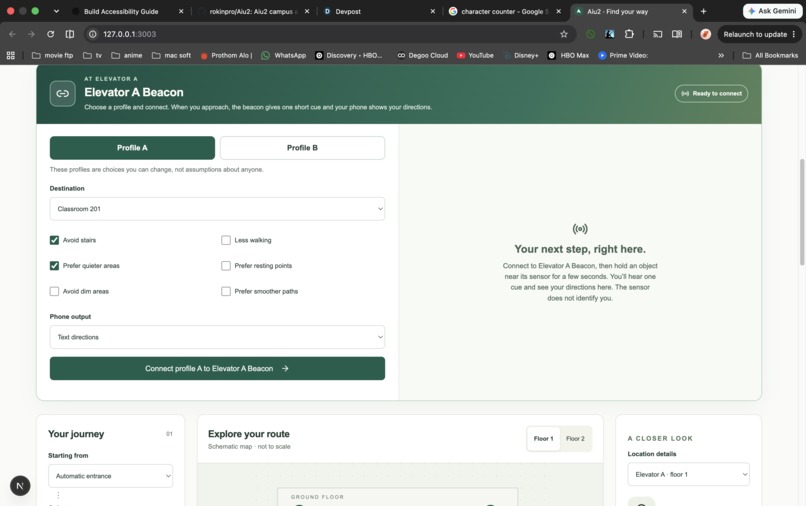806x506 pixels.
Task: Show the Floor 2 map
Action: pos(575,439)
